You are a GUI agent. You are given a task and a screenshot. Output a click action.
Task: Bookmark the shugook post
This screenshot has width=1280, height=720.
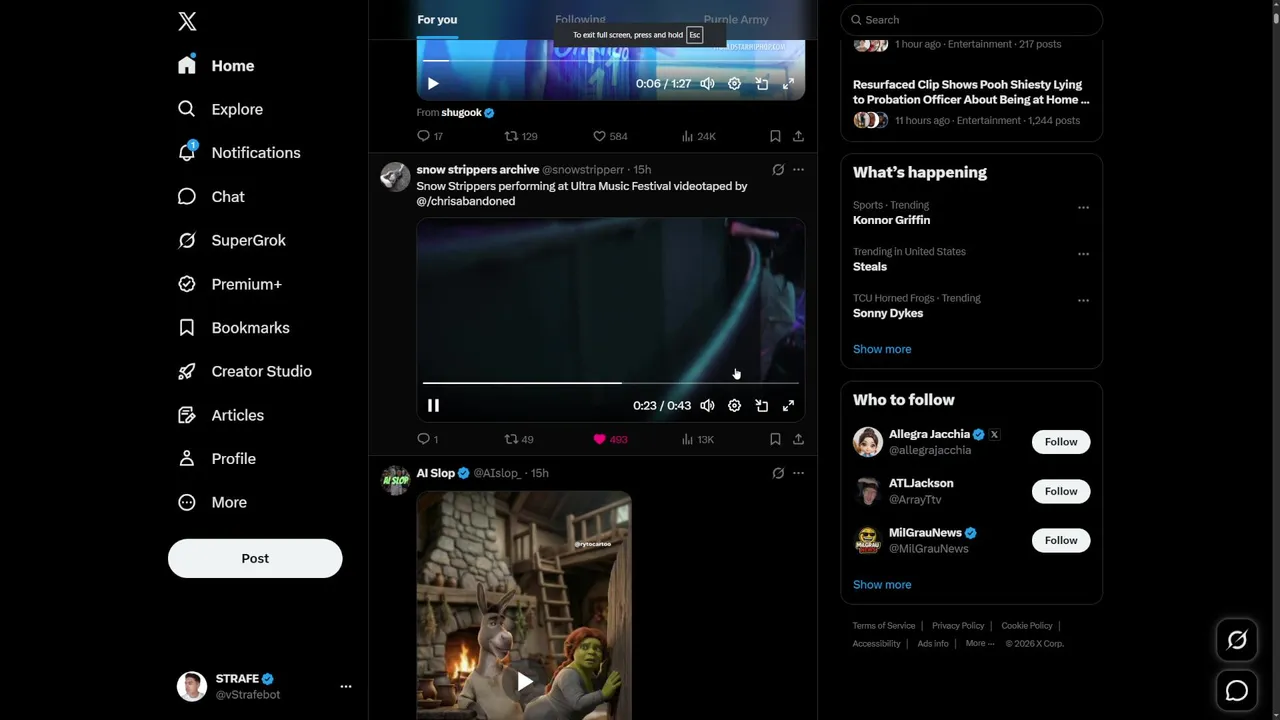(x=775, y=136)
